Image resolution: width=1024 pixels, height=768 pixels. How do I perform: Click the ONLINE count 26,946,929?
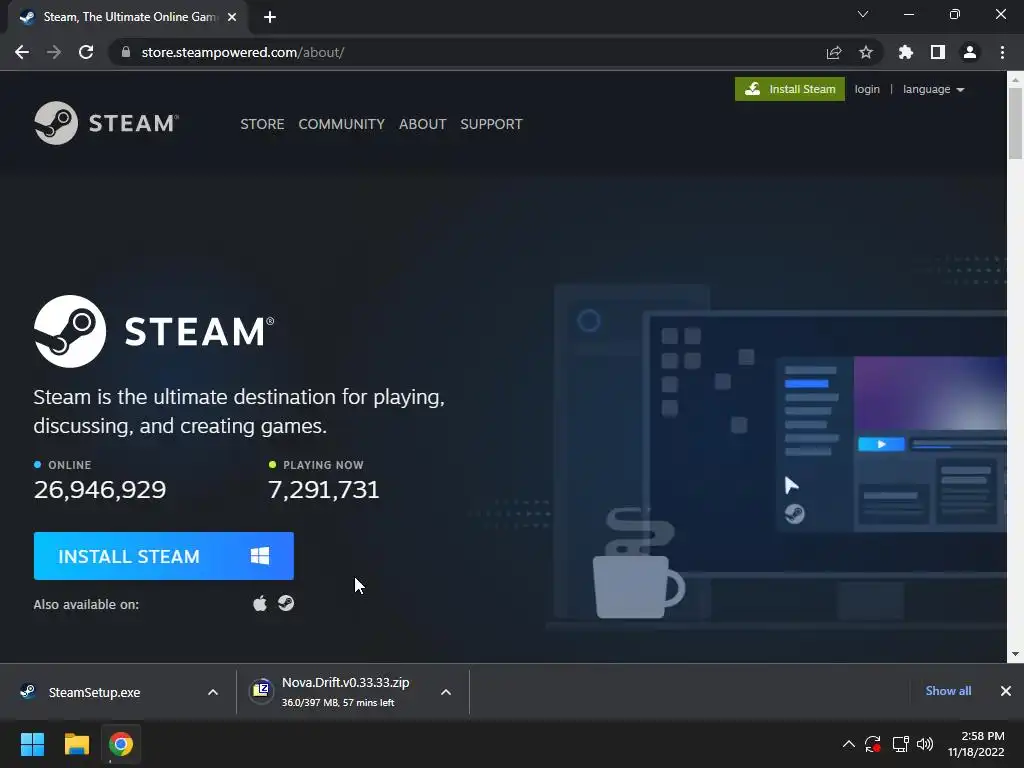(100, 490)
